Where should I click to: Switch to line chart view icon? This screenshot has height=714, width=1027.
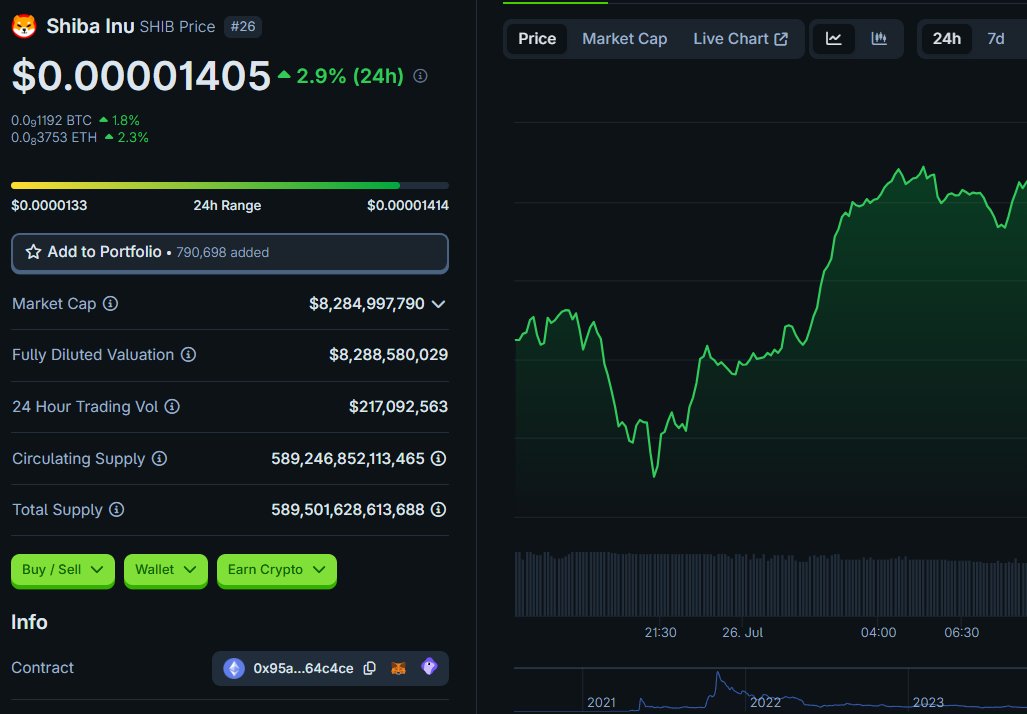834,39
